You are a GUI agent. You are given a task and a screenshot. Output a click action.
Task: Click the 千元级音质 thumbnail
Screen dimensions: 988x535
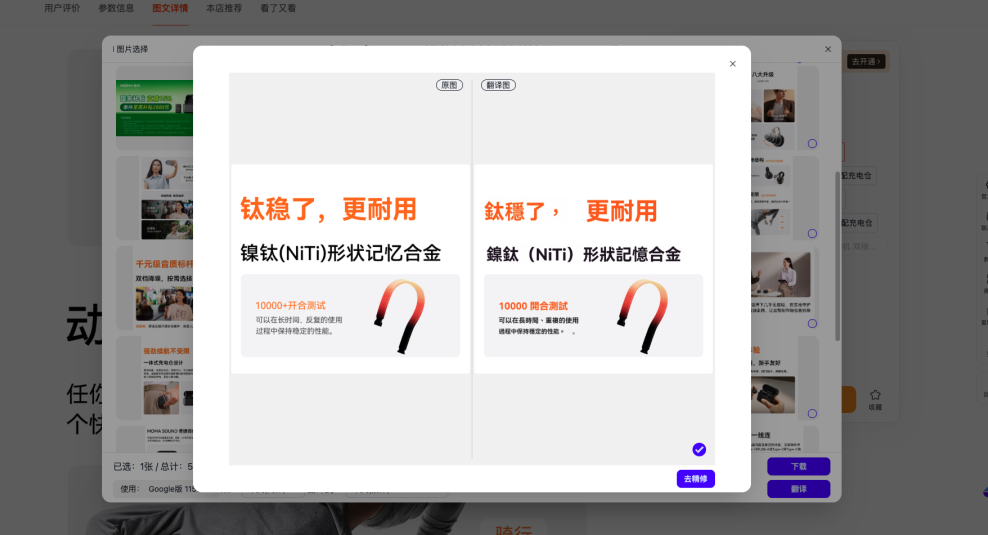(154, 288)
